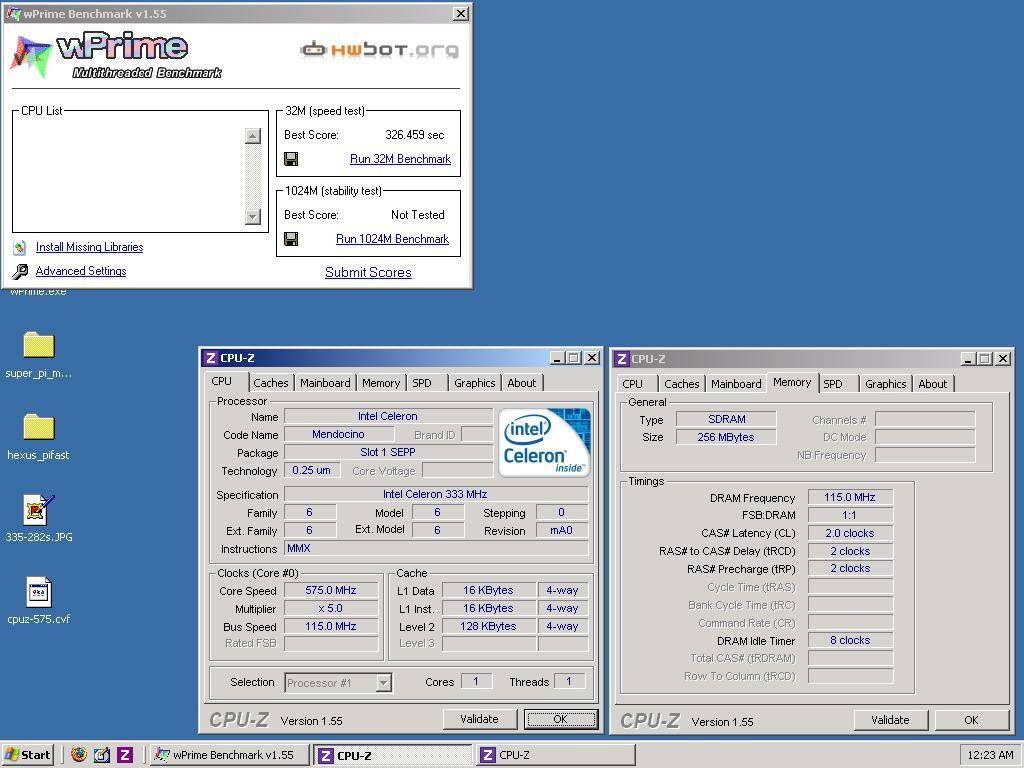Click the Bus Speed 115.0 MHz field
The height and width of the screenshot is (768, 1024).
(x=331, y=626)
